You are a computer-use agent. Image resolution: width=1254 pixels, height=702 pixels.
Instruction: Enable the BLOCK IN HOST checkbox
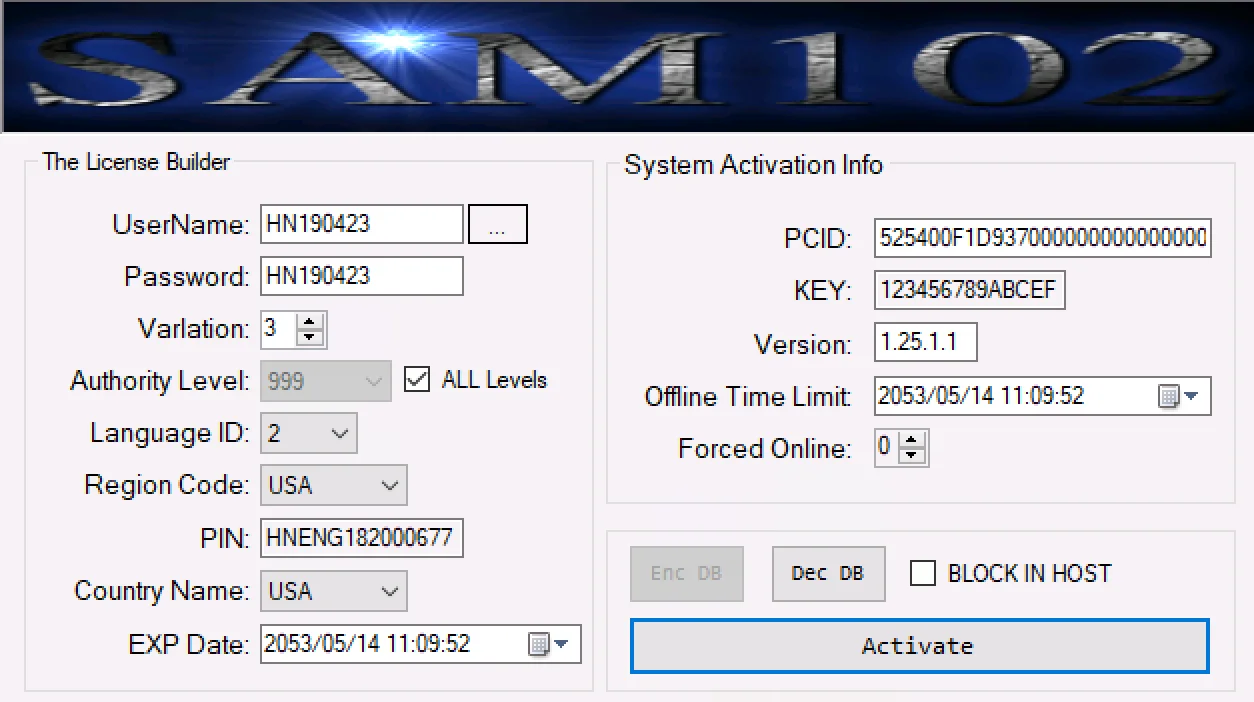[923, 573]
